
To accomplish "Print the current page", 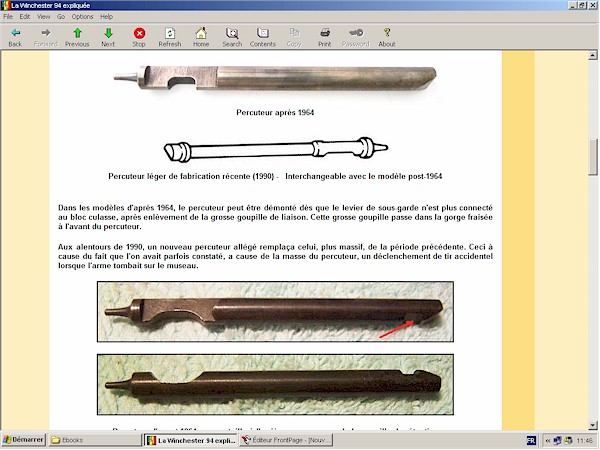I will 324,37.
